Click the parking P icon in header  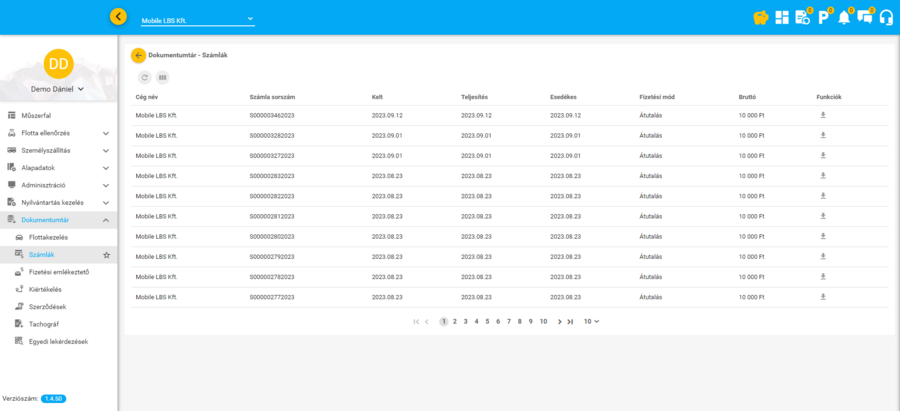[x=823, y=17]
